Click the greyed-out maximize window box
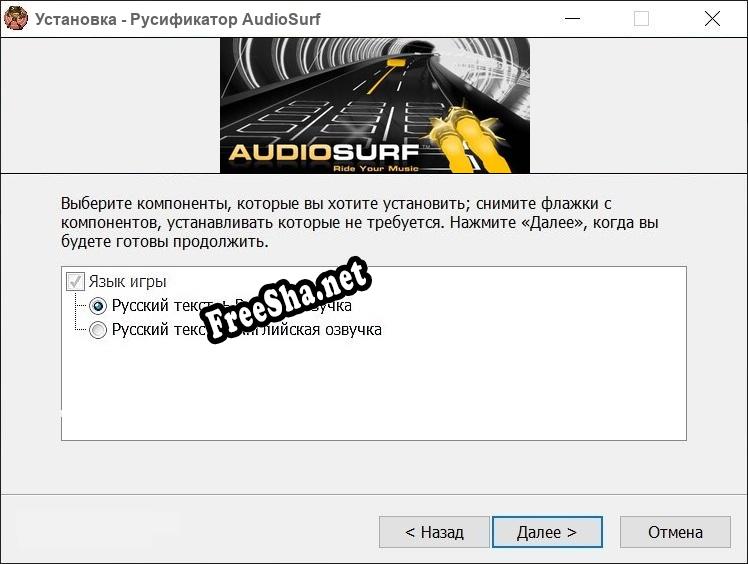Image resolution: width=748 pixels, height=564 pixels. click(x=641, y=19)
